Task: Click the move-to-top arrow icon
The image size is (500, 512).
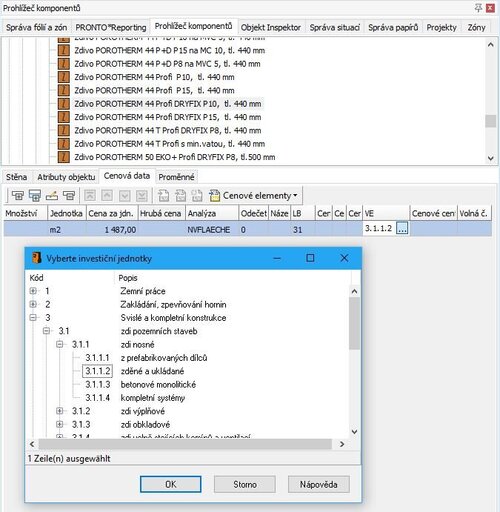Action: click(90, 195)
